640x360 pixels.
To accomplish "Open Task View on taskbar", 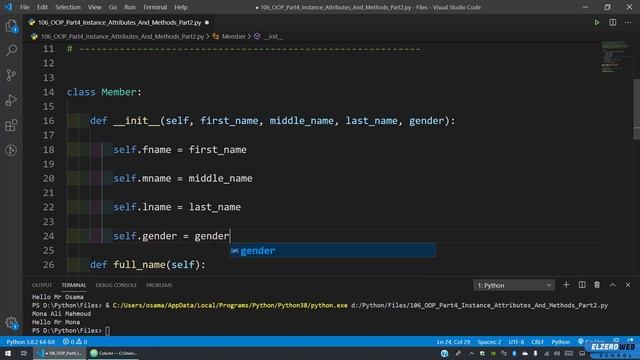I will tap(24, 353).
